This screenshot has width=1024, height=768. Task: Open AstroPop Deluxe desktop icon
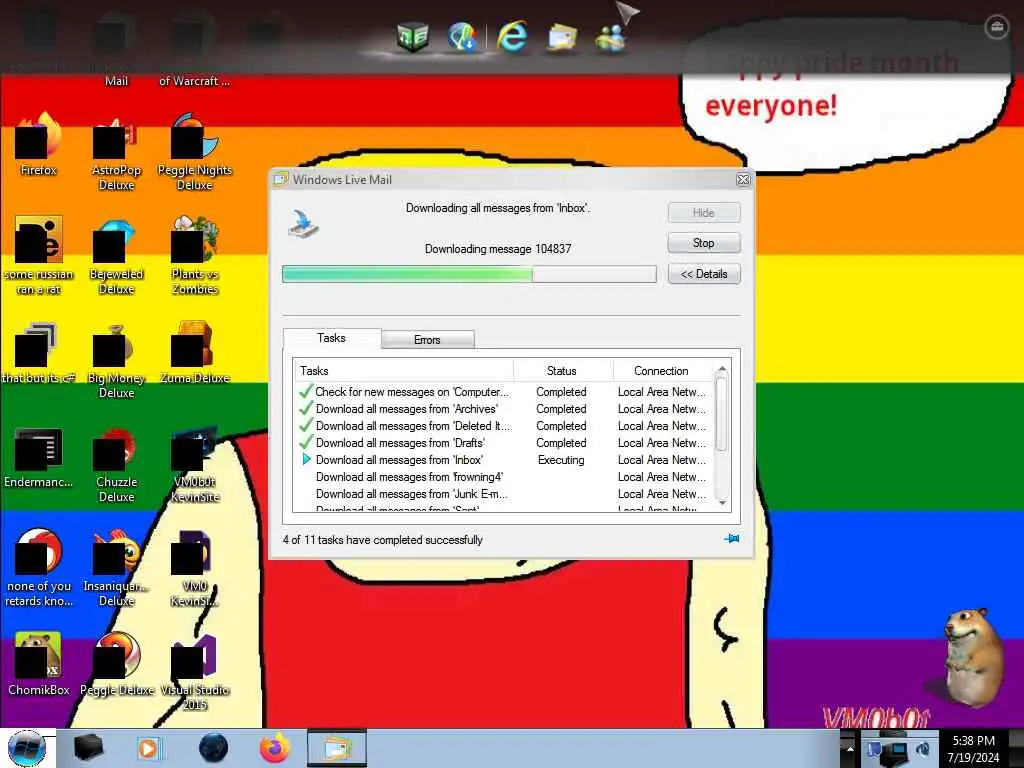(x=116, y=152)
